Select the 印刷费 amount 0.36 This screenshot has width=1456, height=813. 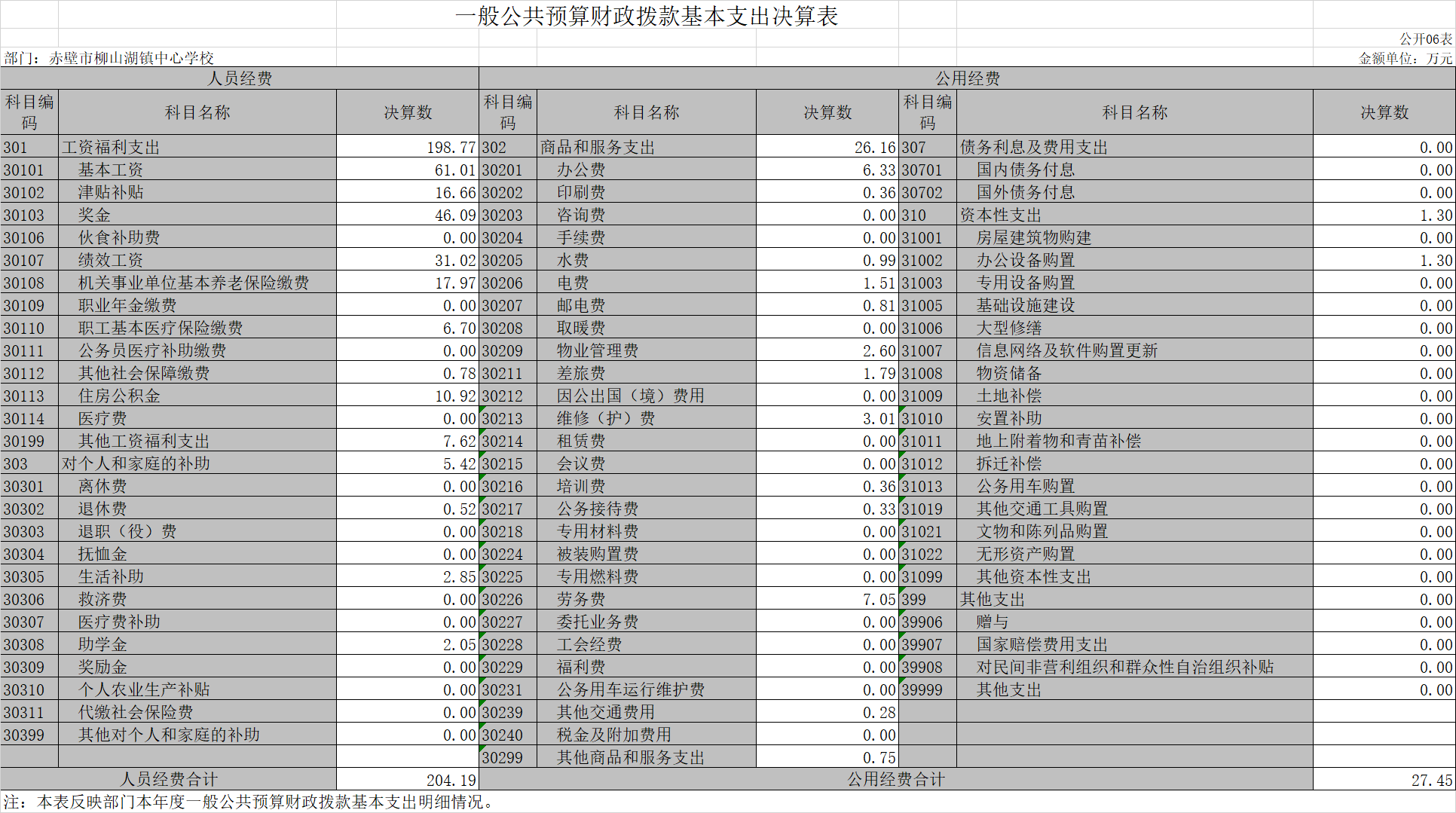[827, 192]
